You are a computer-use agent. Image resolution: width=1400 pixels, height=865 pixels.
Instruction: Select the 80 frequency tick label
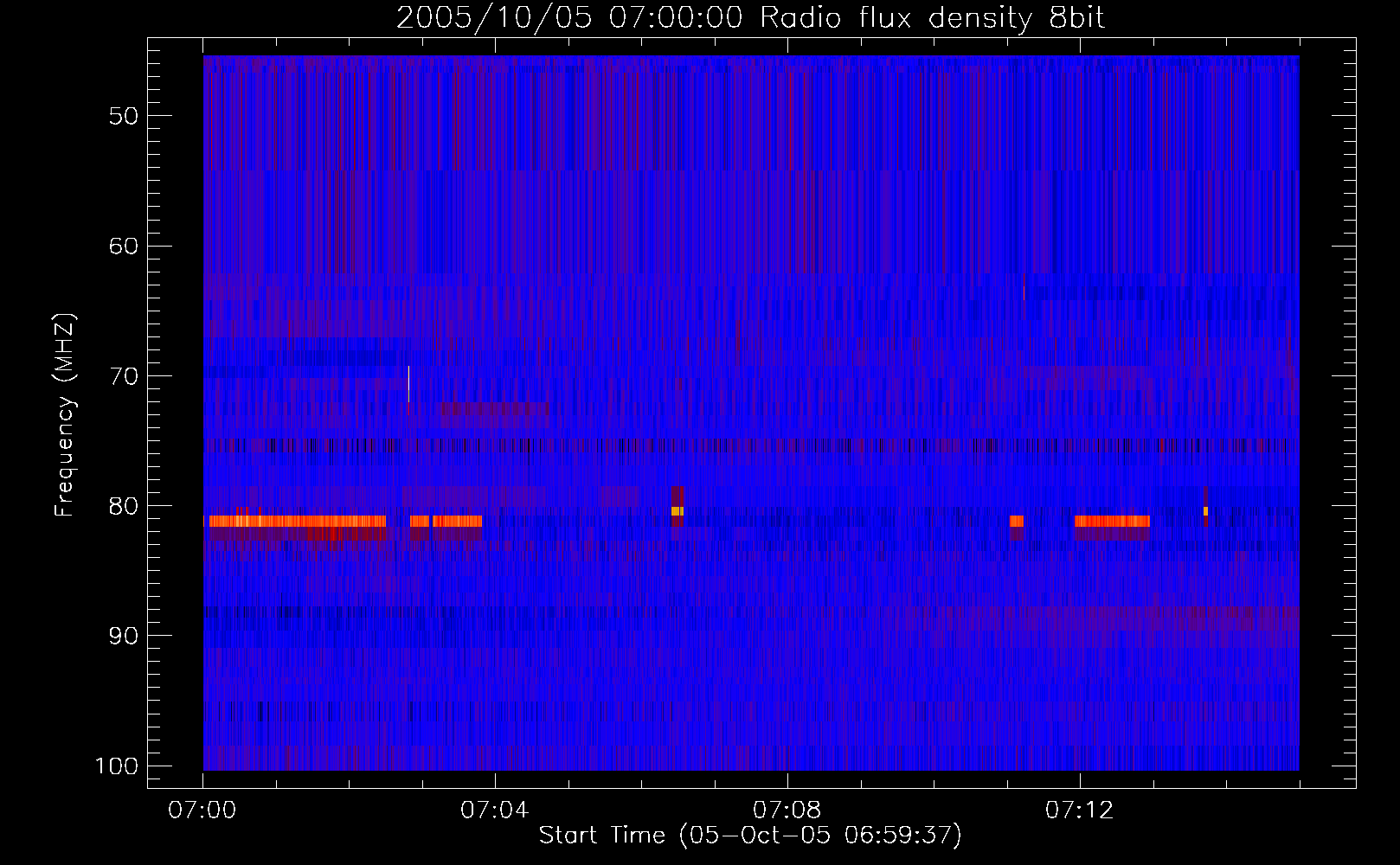coord(124,506)
